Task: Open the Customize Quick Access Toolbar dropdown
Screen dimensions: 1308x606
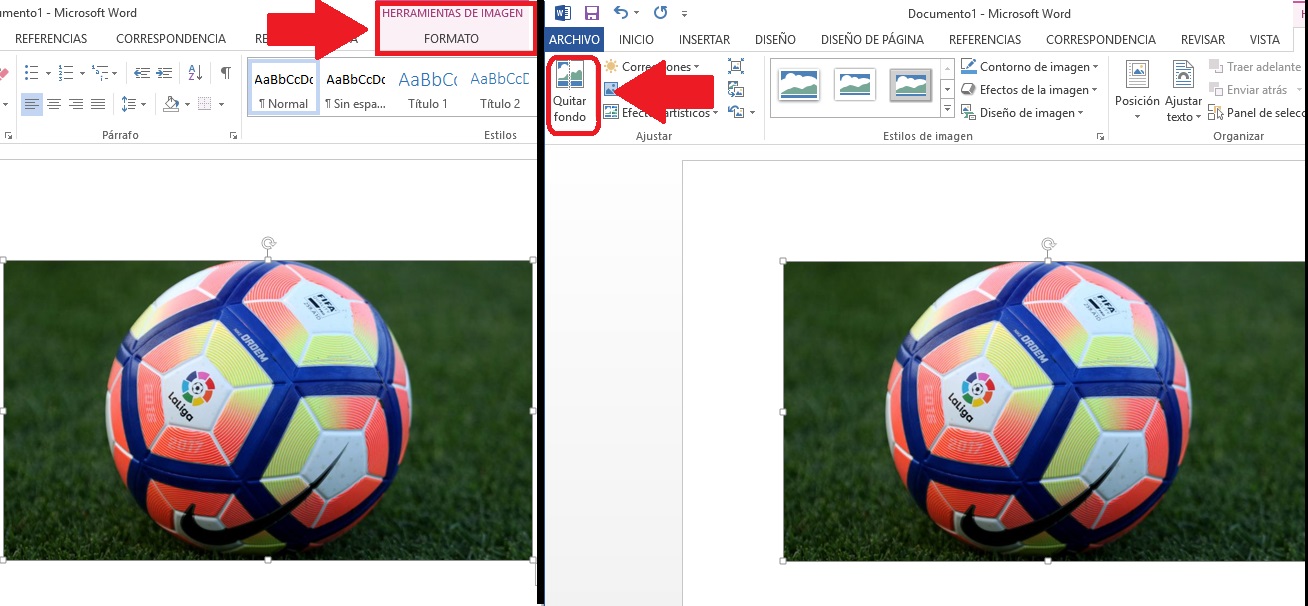Action: click(684, 14)
